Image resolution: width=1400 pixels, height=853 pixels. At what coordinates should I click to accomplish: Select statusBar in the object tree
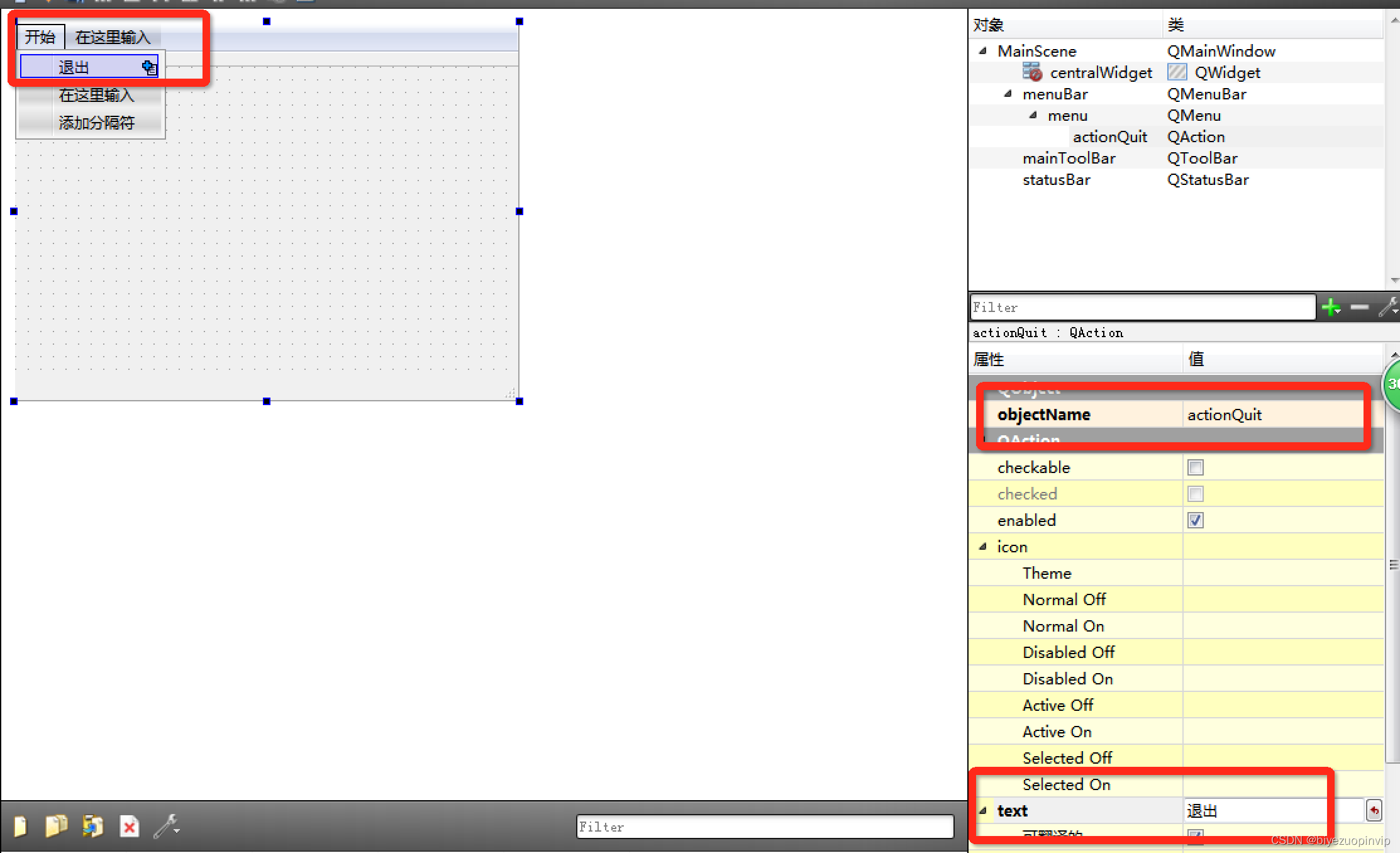1056,179
